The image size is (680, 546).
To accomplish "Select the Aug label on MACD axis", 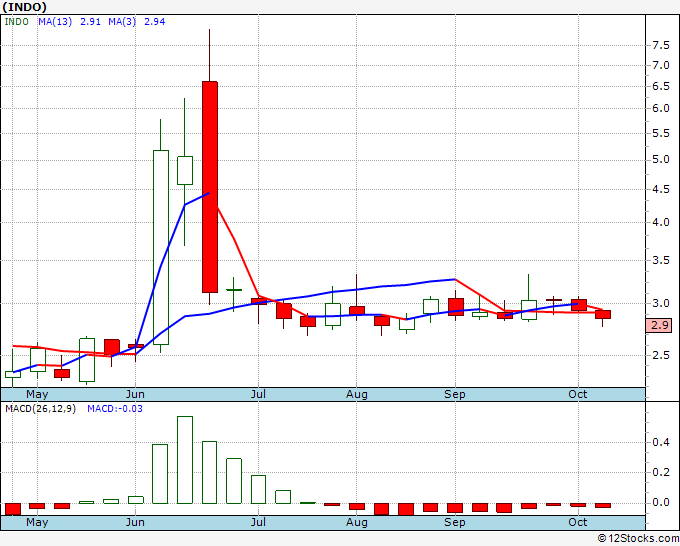I will tap(356, 522).
